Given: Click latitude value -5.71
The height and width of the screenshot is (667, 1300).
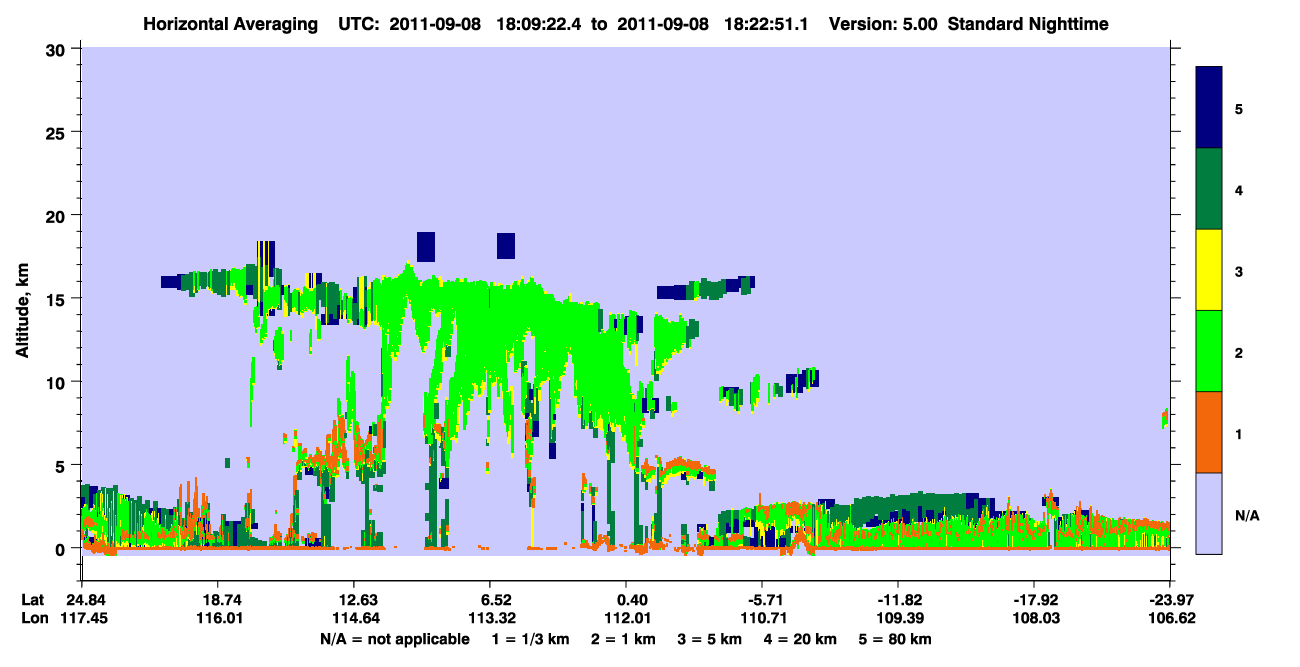Looking at the screenshot, I should (x=762, y=600).
